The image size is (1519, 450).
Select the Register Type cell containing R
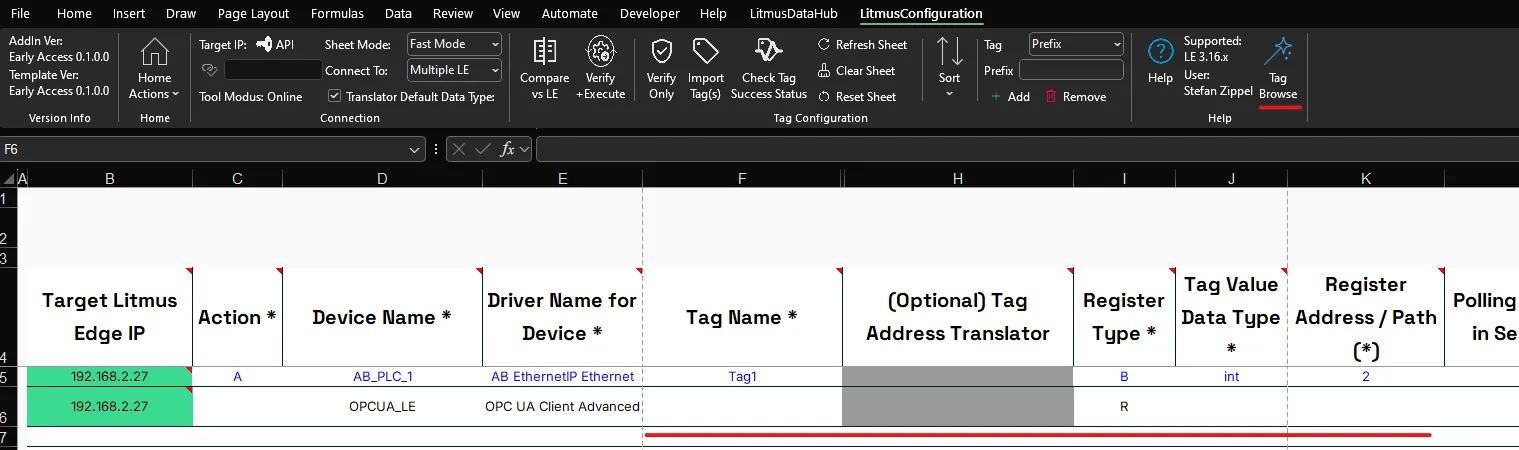pyautogui.click(x=1124, y=407)
